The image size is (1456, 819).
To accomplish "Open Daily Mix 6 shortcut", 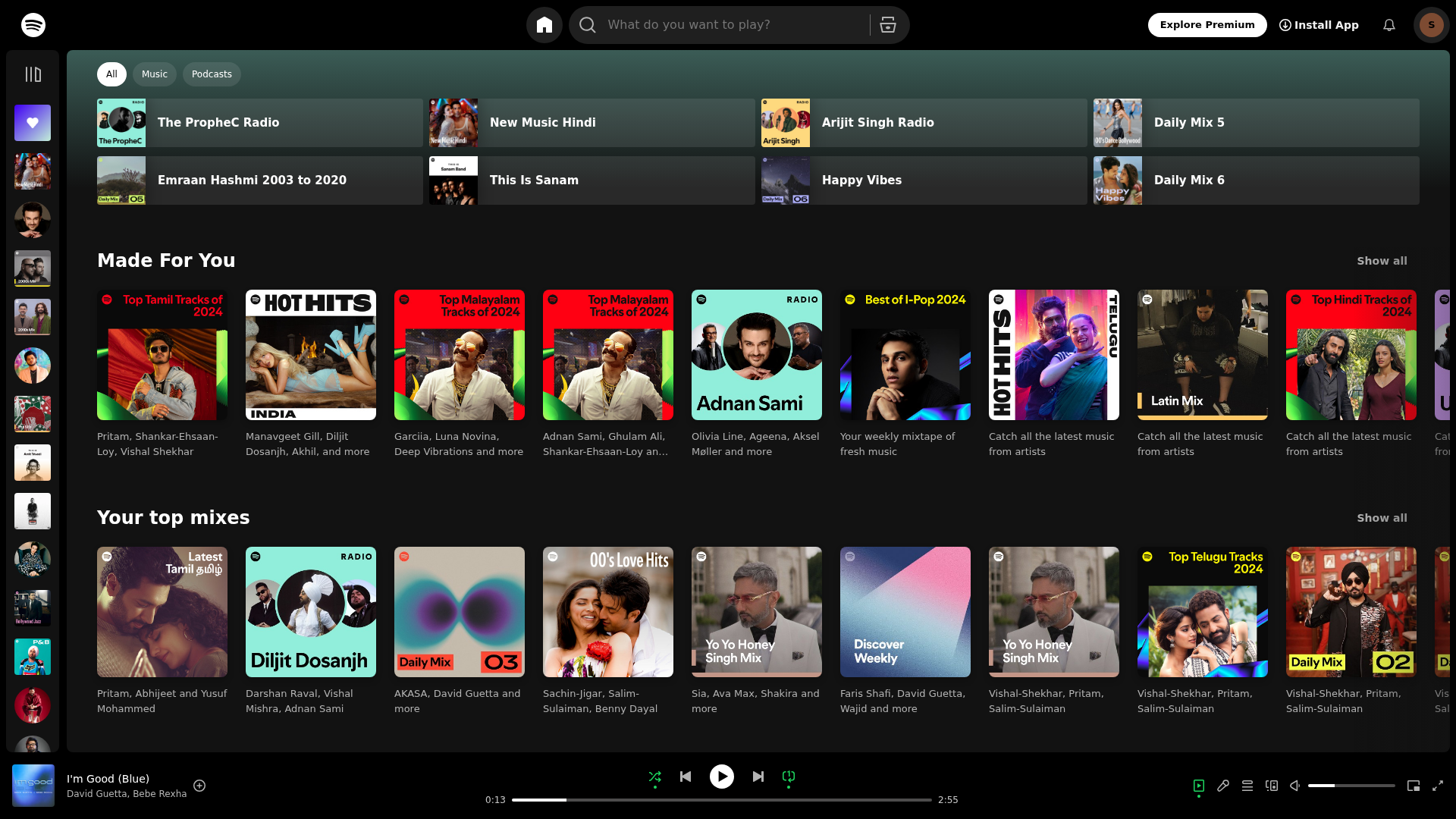I will pyautogui.click(x=1257, y=180).
